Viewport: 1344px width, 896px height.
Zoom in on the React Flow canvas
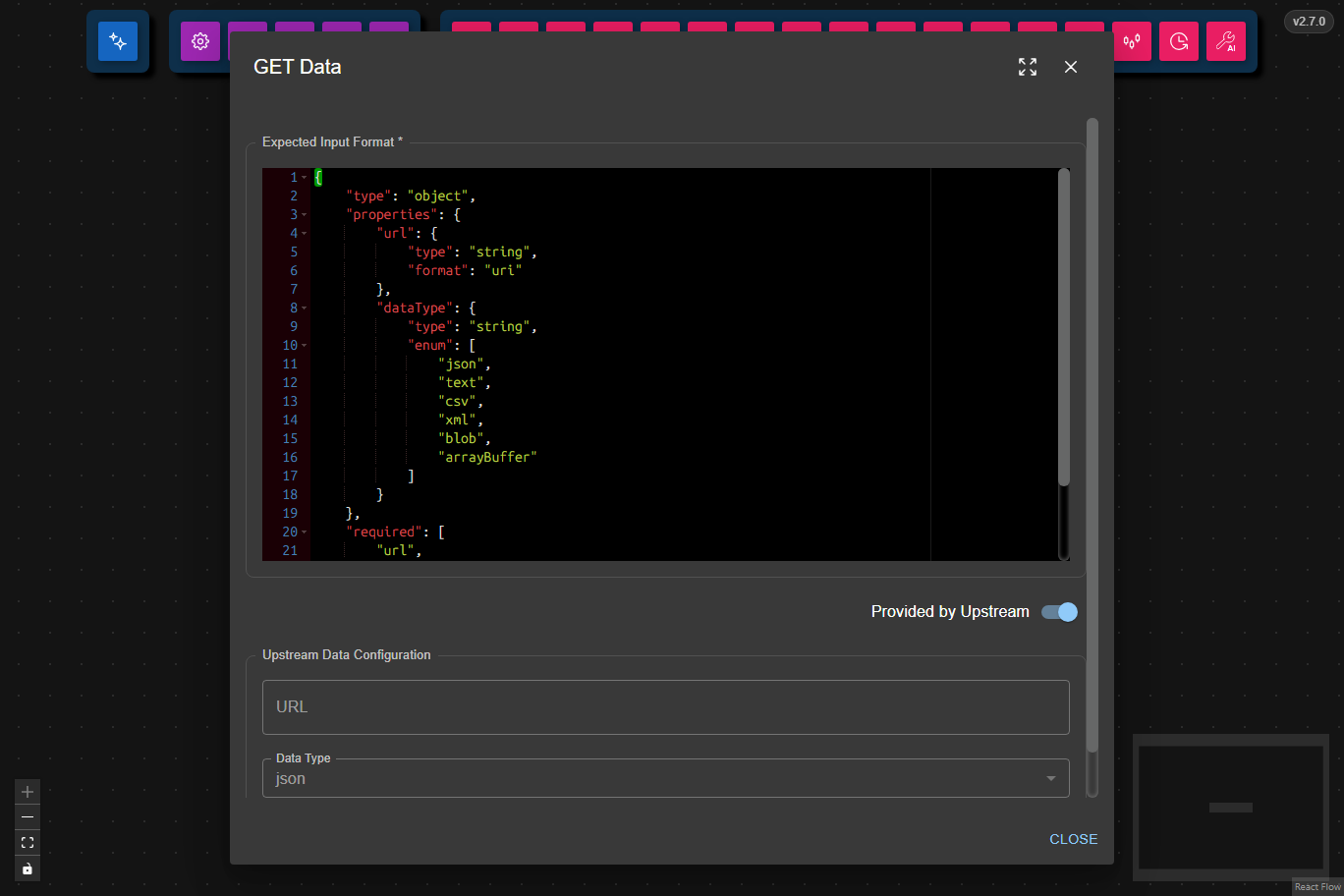(28, 792)
